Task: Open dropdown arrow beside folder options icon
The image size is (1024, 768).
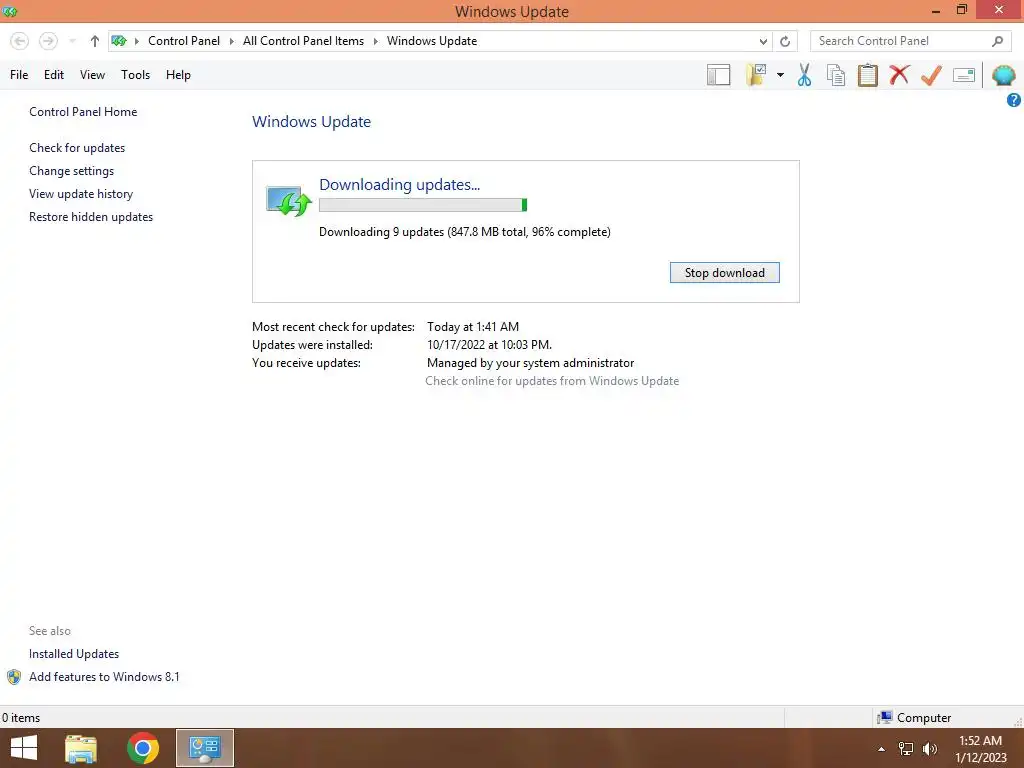Action: click(780, 75)
